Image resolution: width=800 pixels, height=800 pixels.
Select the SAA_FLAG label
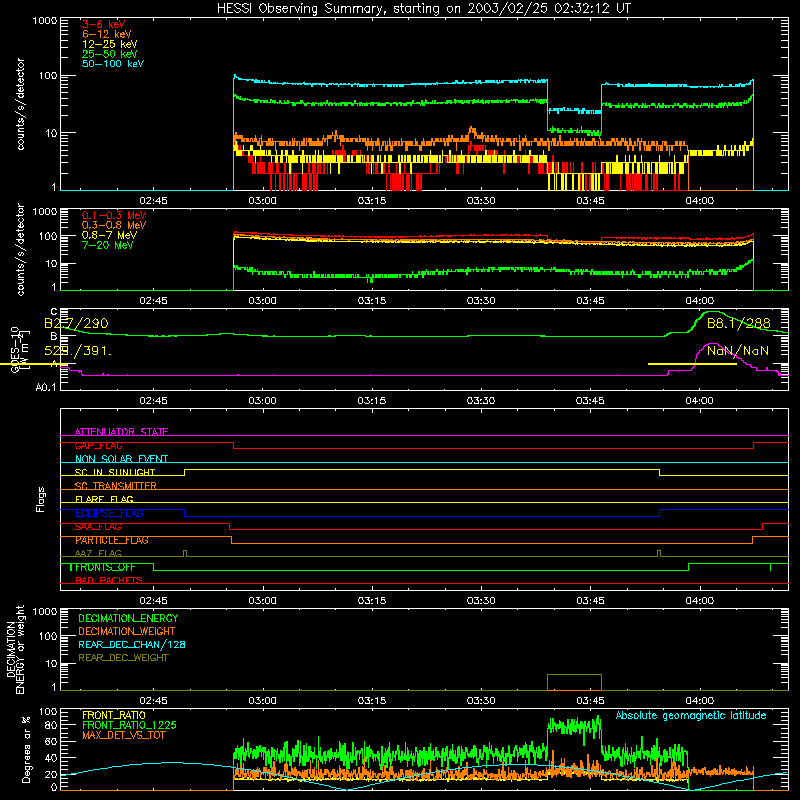click(x=98, y=527)
